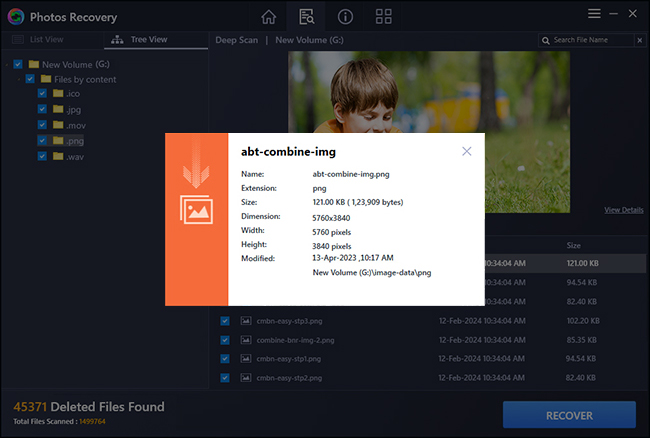Click the file icon for cmbn-easy-stp2.png
Image resolution: width=650 pixels, height=438 pixels.
coord(246,378)
